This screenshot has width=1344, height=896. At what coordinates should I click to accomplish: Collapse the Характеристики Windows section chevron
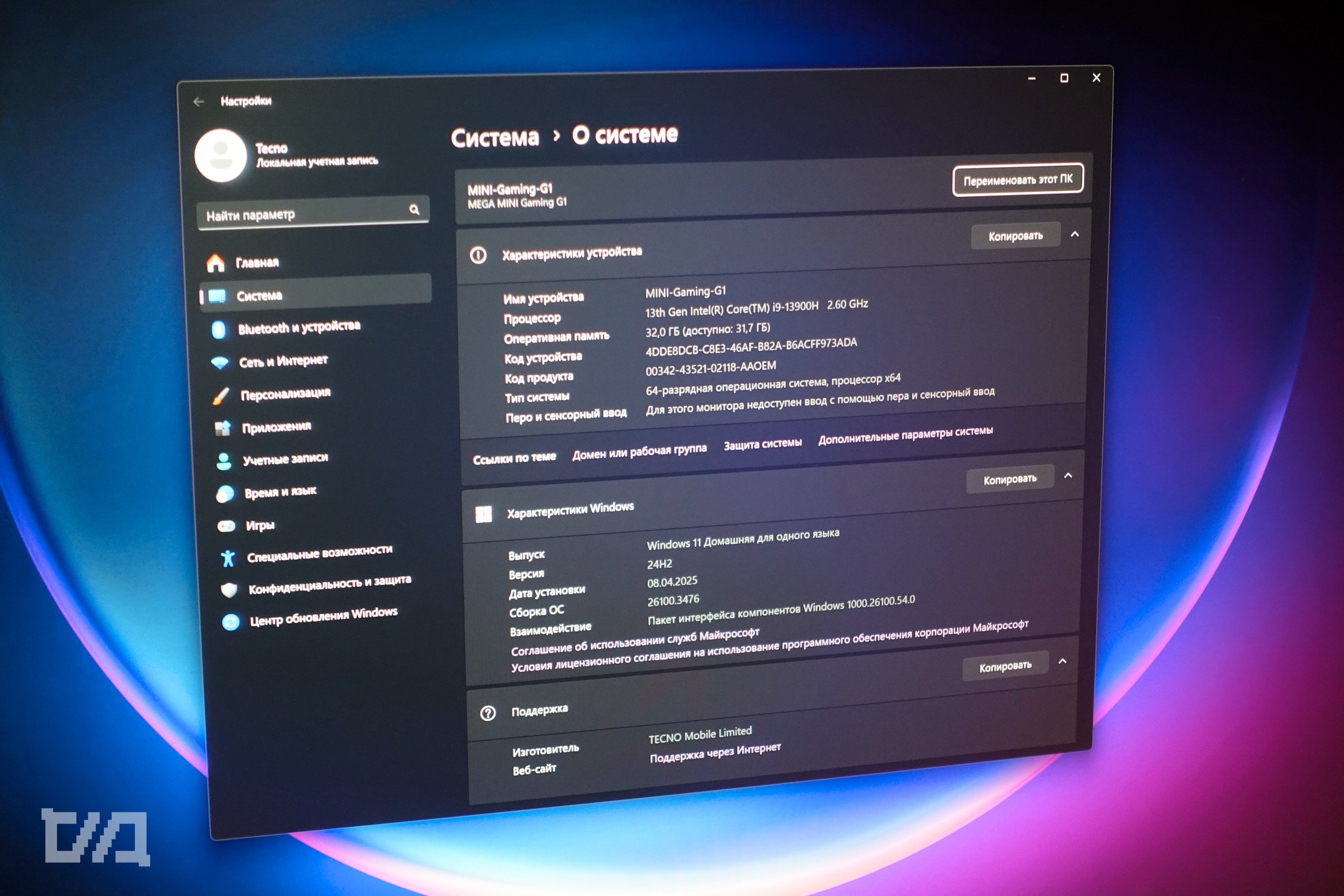(x=1068, y=476)
